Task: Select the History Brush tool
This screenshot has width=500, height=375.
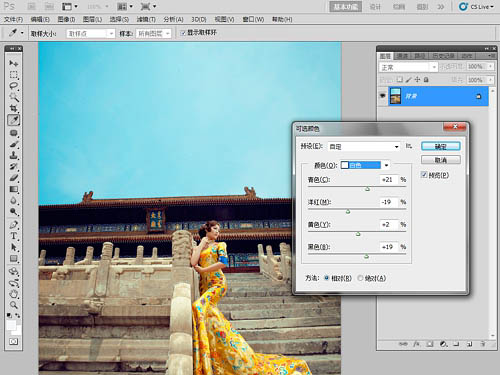Action: (14, 166)
